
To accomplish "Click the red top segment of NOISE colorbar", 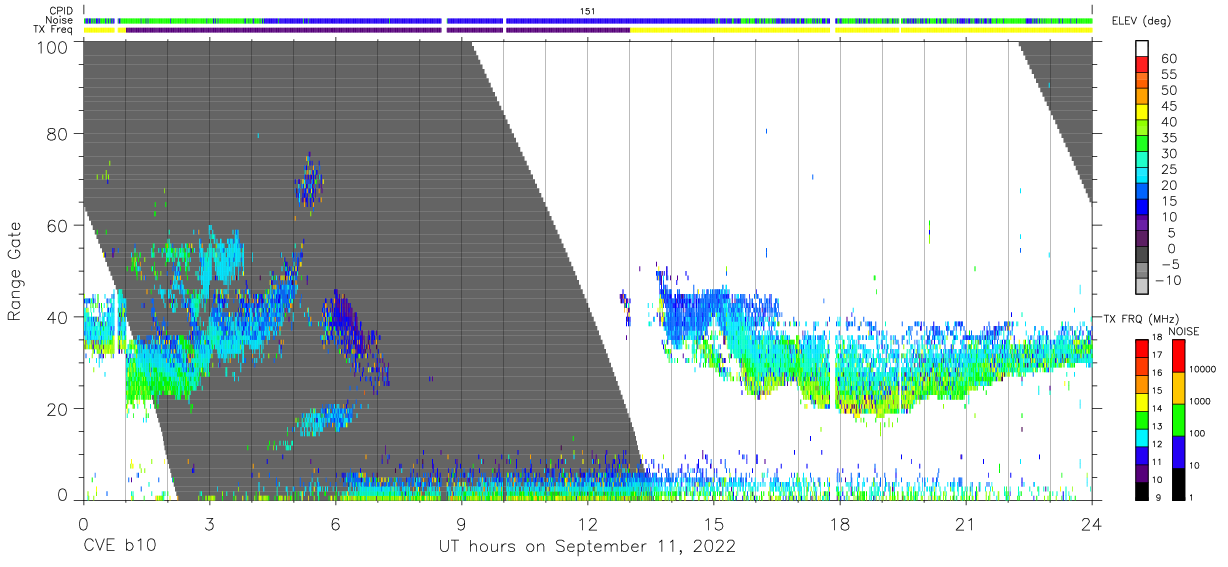I will pyautogui.click(x=1180, y=355).
